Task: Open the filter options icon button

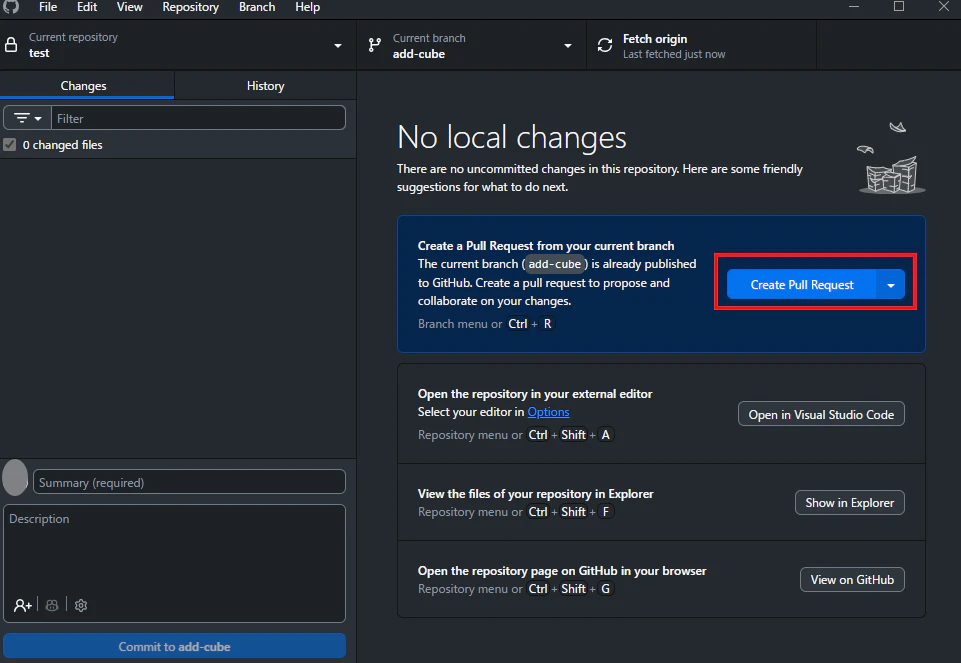Action: 28,118
